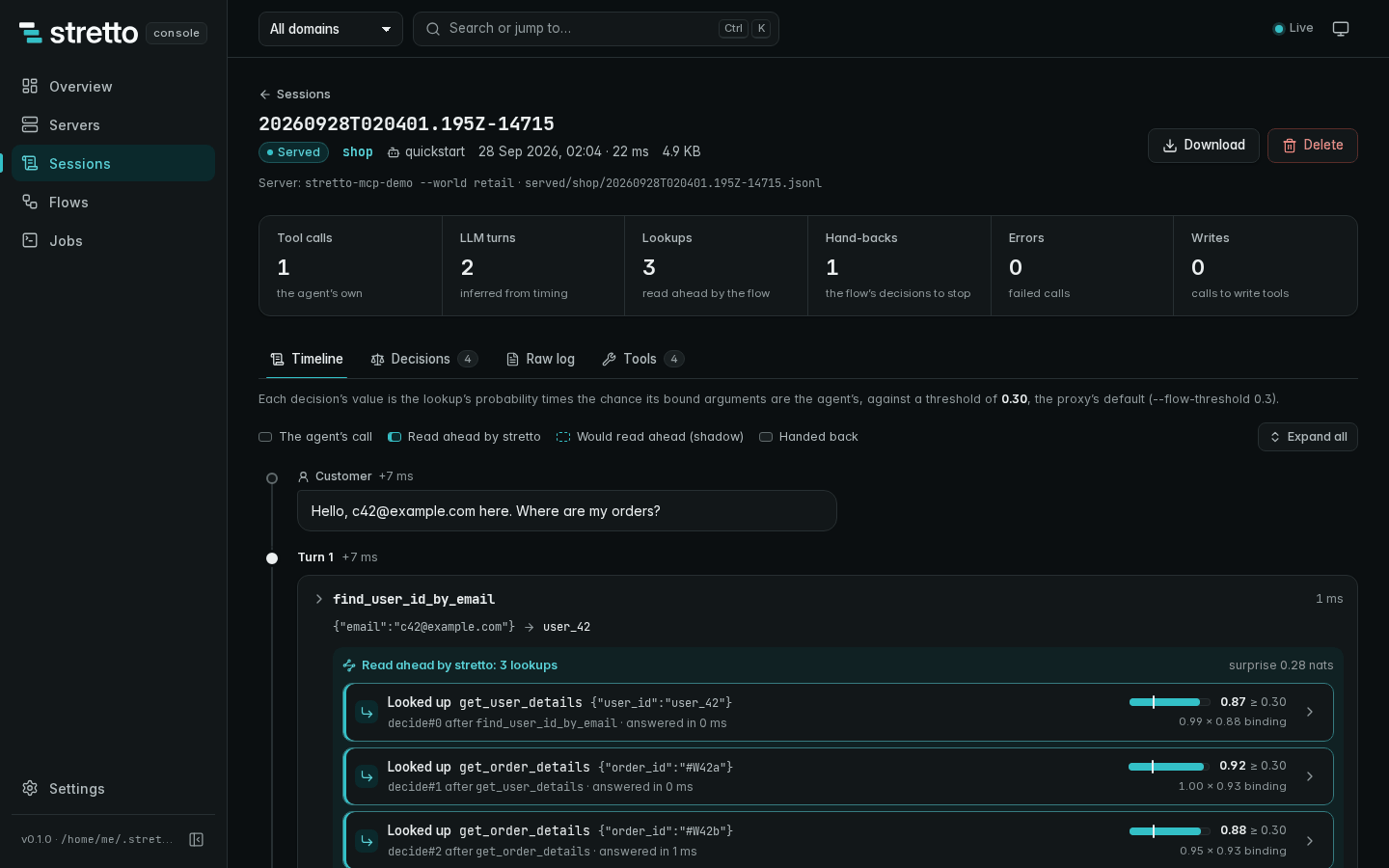Screen dimensions: 1389x868
Task: Click the LLM turns stat card
Action: tap(533, 265)
